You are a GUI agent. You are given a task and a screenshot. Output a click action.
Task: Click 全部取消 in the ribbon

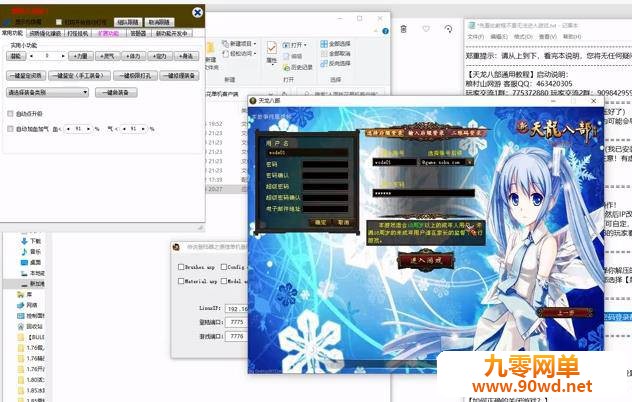point(335,53)
